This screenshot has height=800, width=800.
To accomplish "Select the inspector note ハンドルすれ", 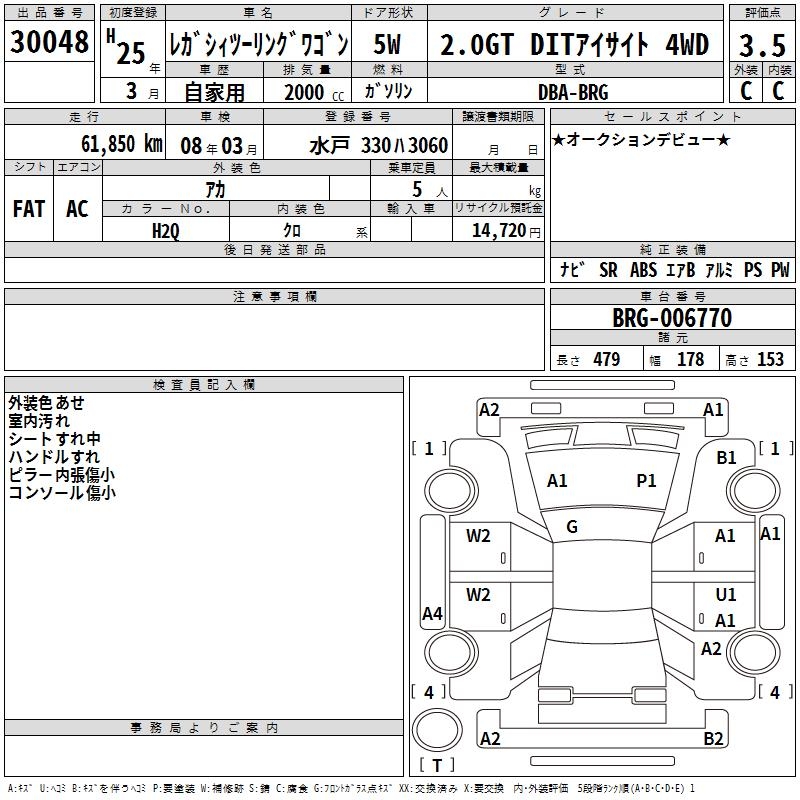I will (54, 456).
